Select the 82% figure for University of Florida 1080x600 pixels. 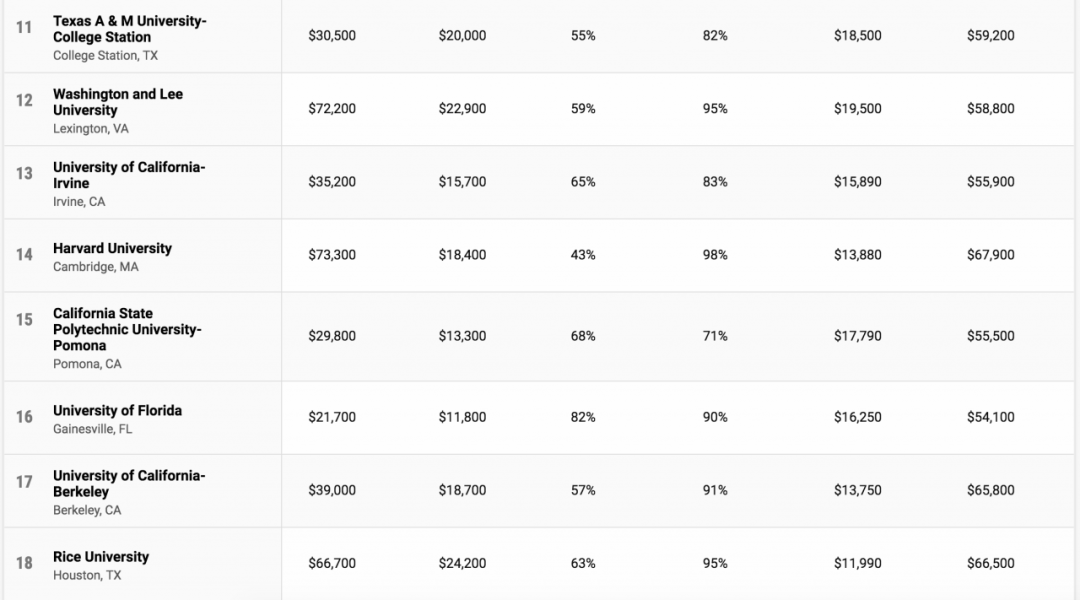(x=583, y=417)
